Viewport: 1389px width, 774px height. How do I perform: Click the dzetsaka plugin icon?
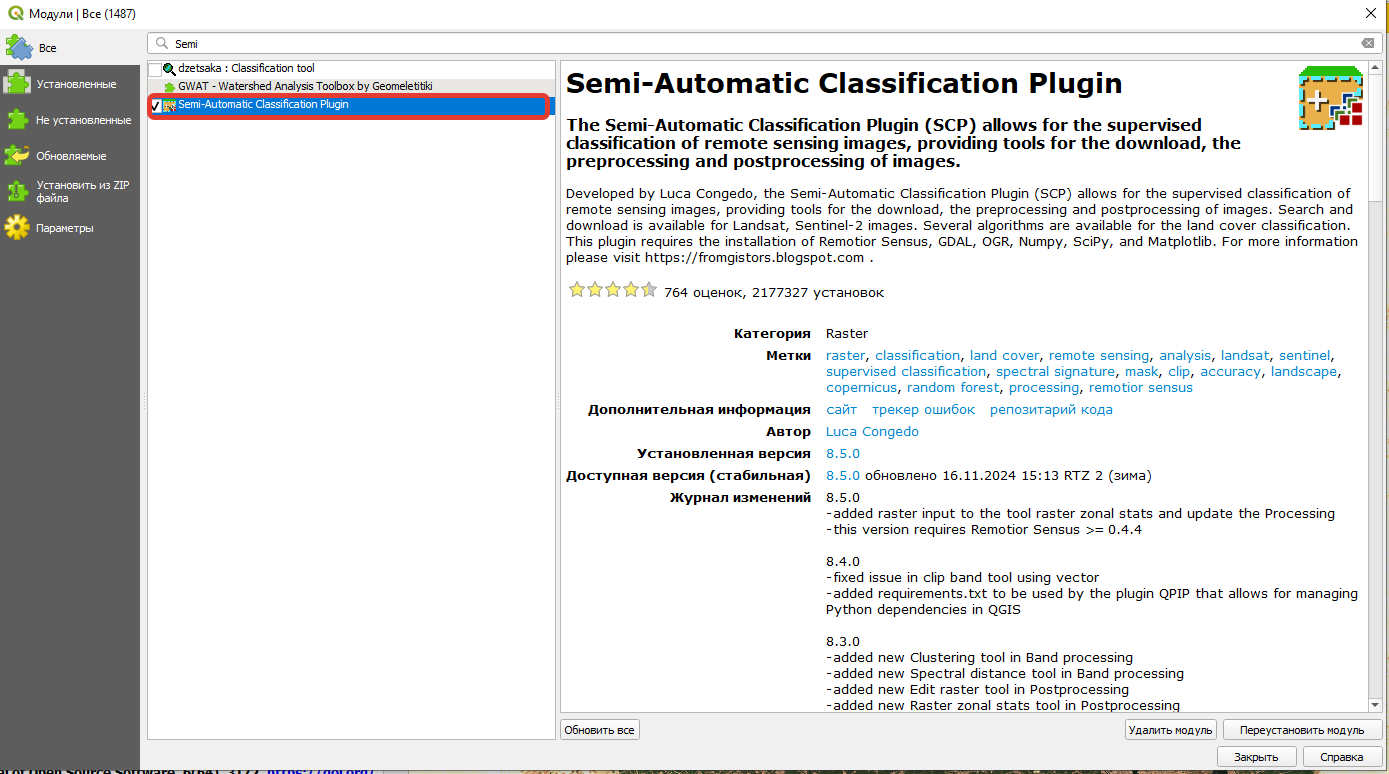[170, 69]
